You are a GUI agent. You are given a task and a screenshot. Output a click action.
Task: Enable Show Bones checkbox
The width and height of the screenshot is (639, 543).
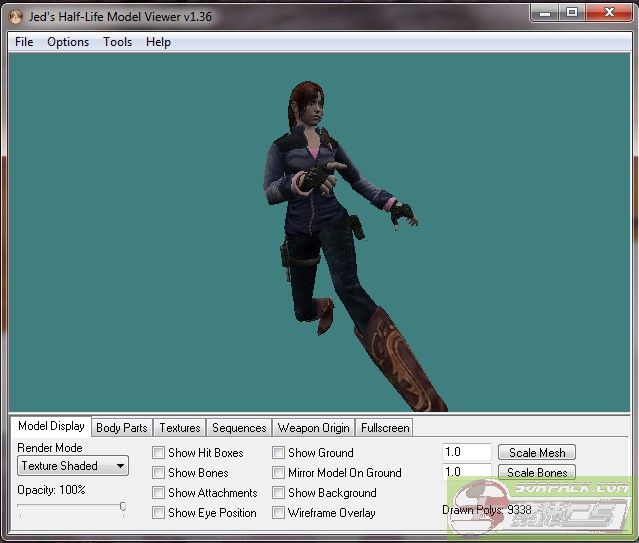(158, 473)
